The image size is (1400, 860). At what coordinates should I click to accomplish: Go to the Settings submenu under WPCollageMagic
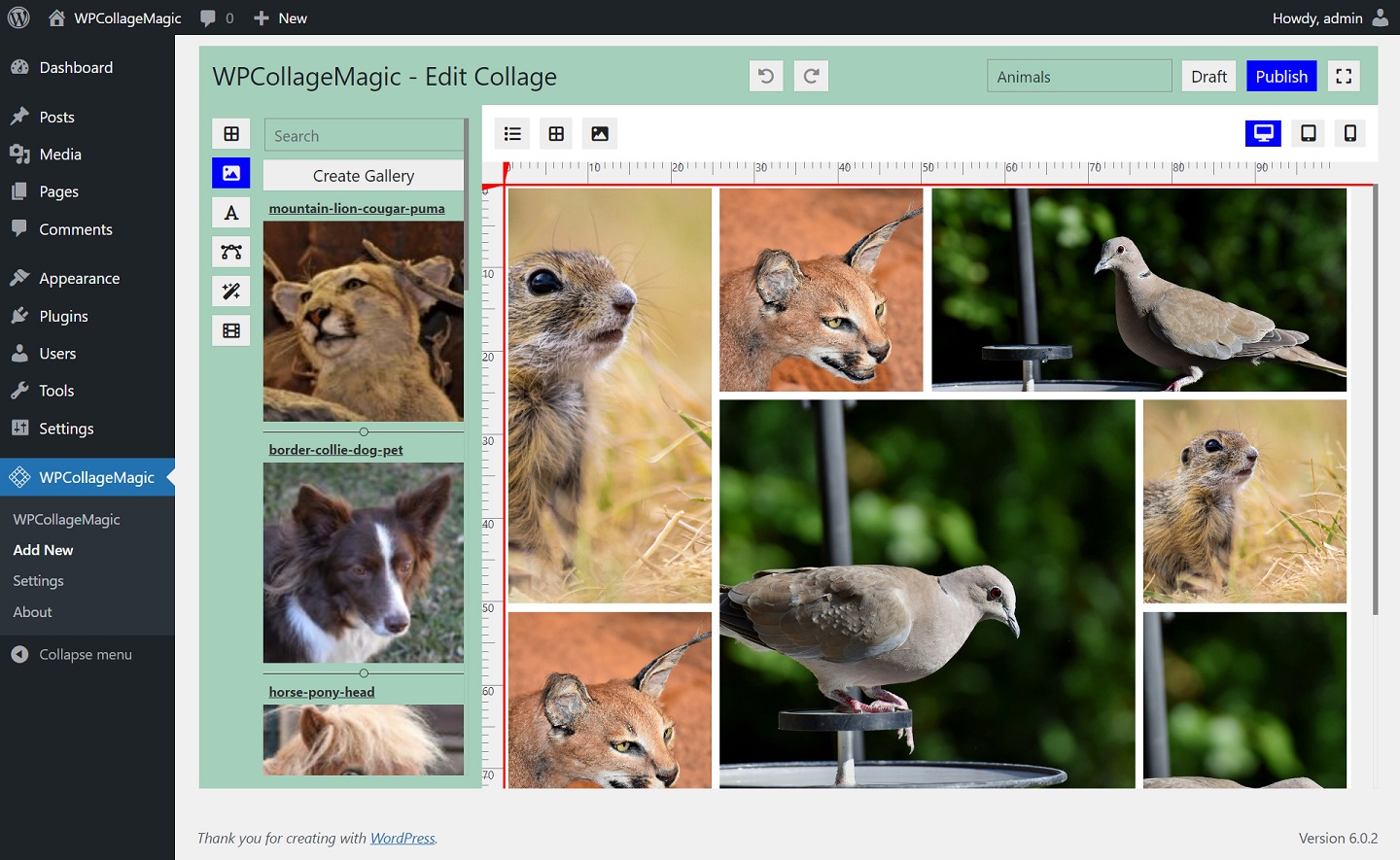[x=37, y=580]
